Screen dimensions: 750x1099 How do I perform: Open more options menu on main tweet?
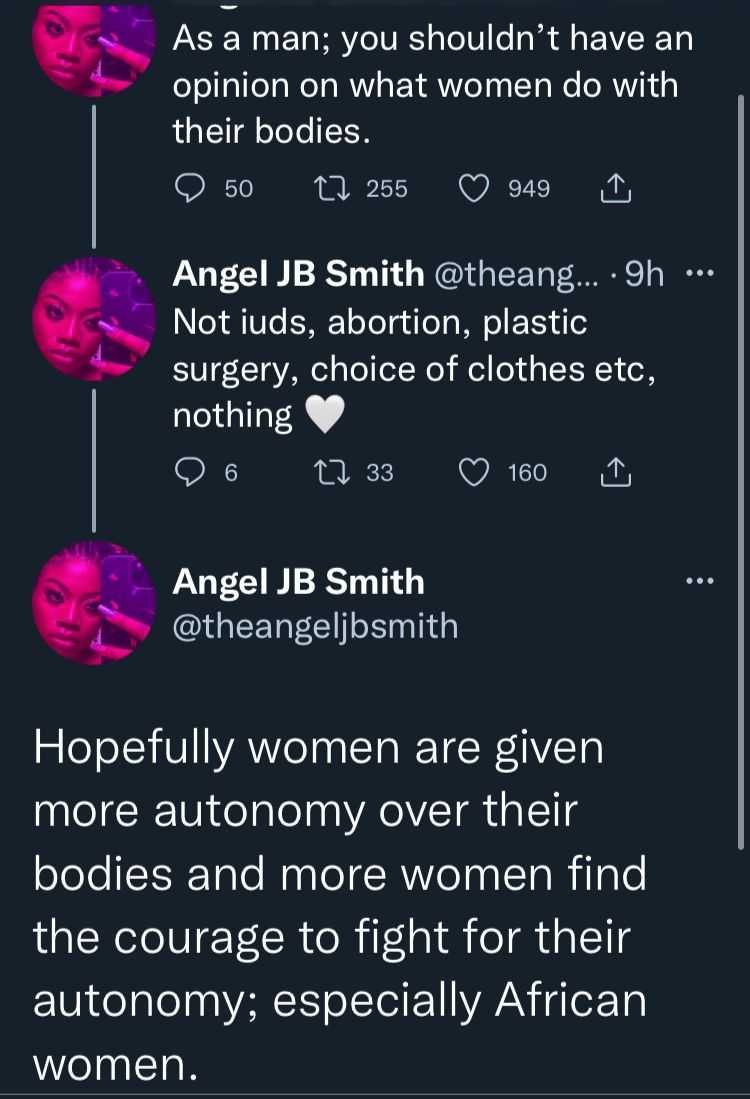(700, 580)
